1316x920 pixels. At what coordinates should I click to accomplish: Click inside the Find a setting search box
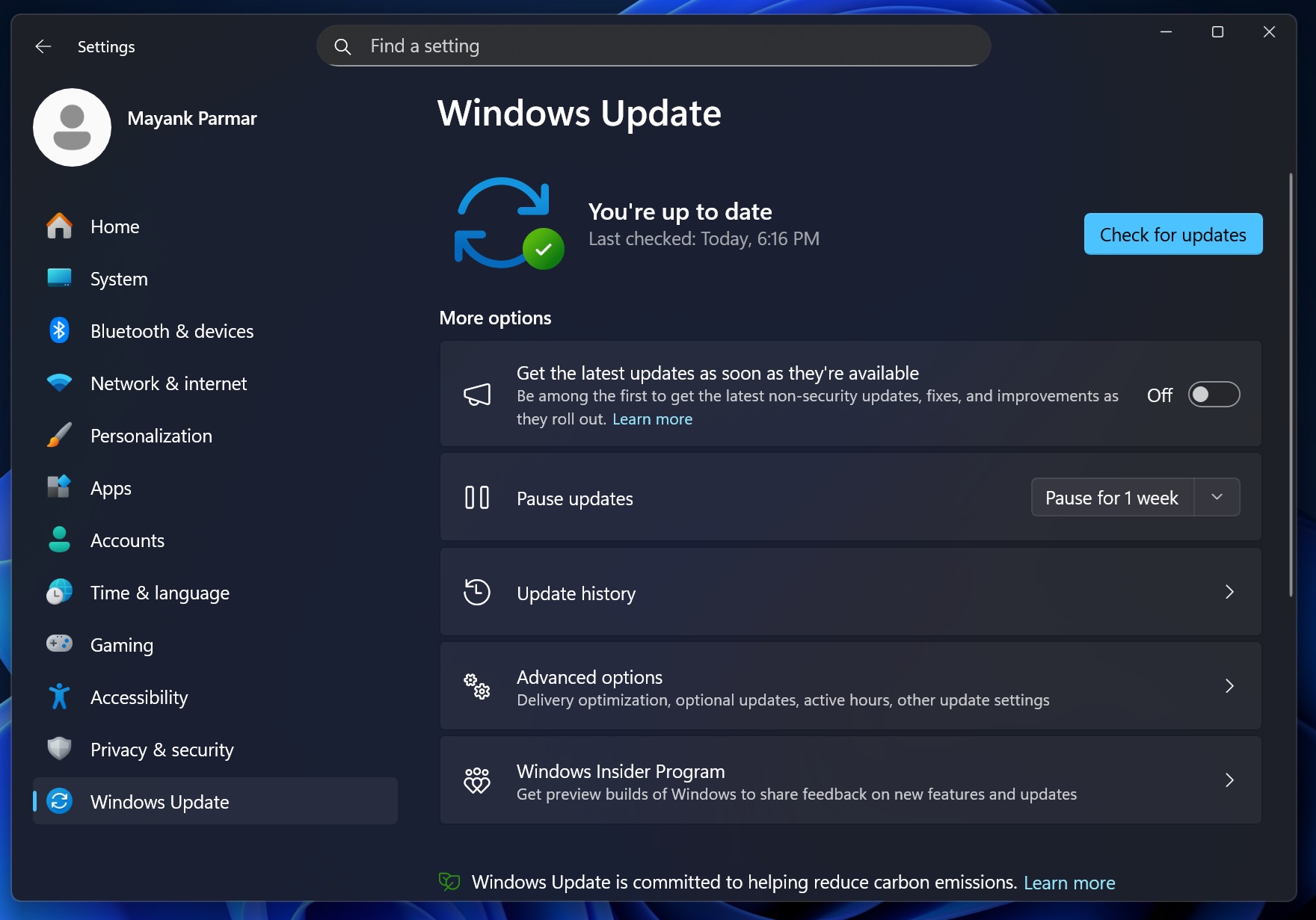point(652,46)
